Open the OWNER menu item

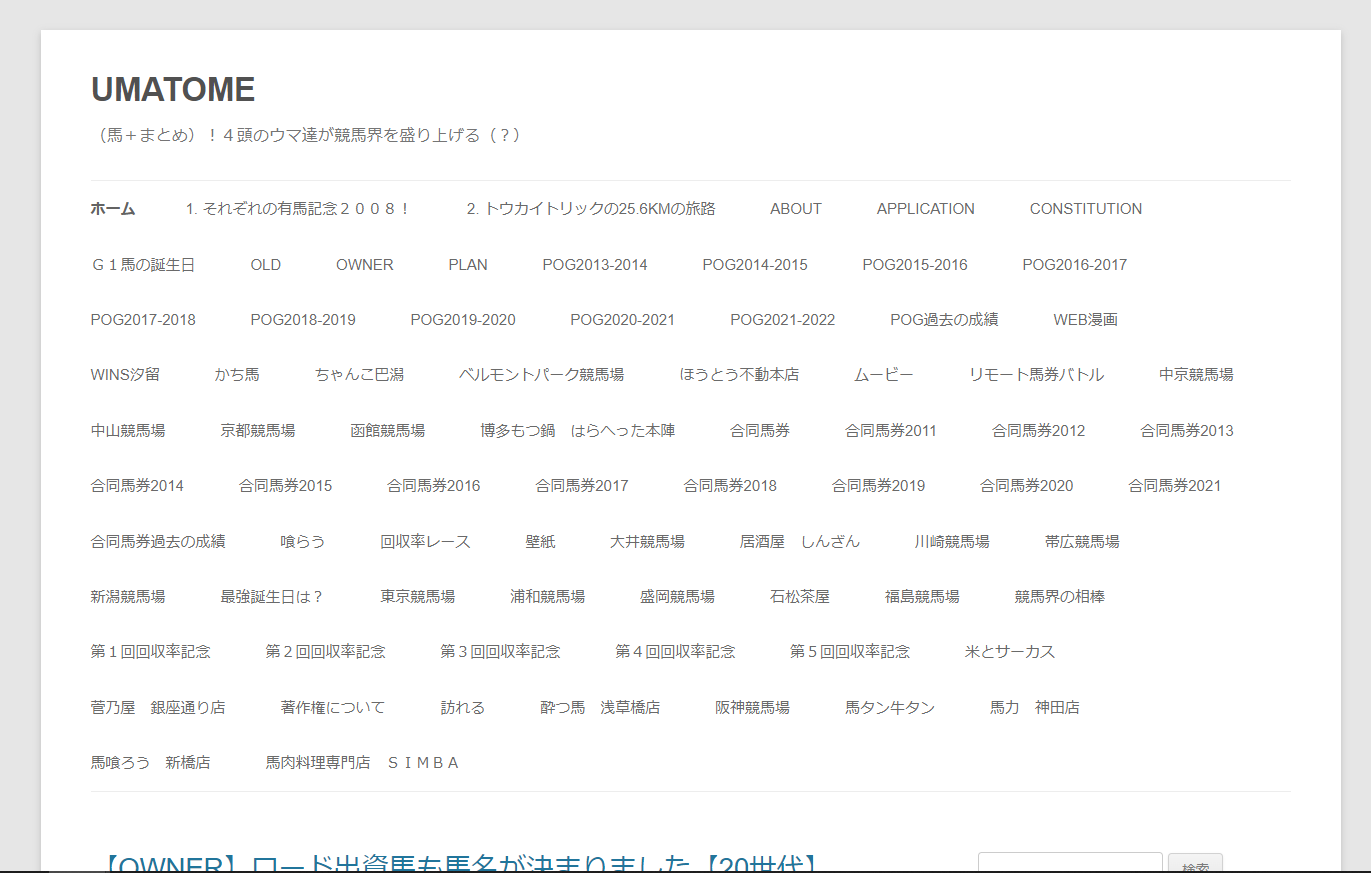pos(364,265)
